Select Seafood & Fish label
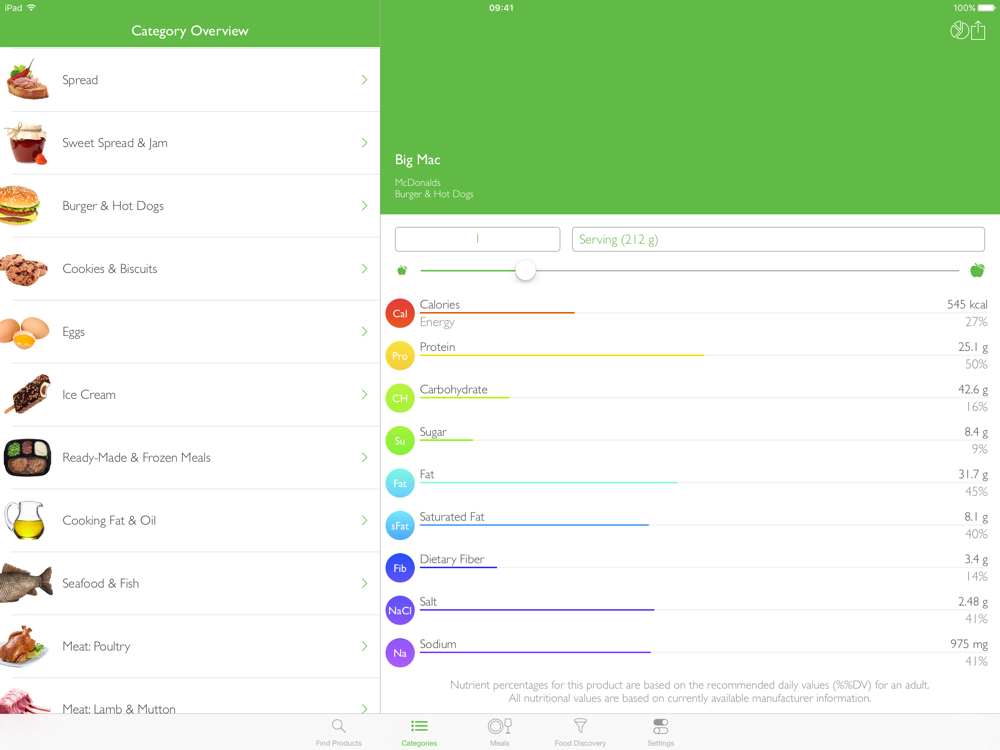1000x750 pixels. coord(101,583)
